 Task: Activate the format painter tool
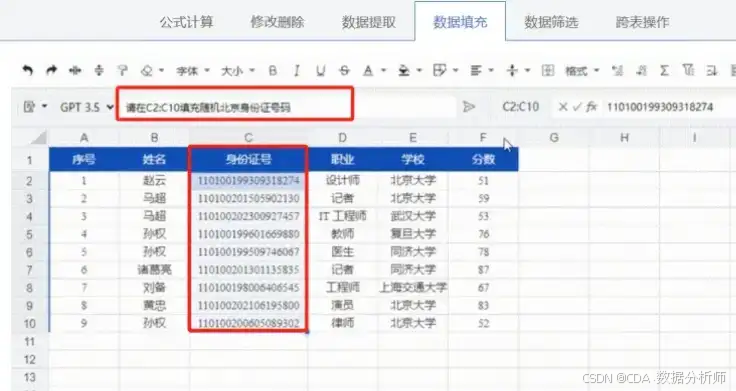123,71
